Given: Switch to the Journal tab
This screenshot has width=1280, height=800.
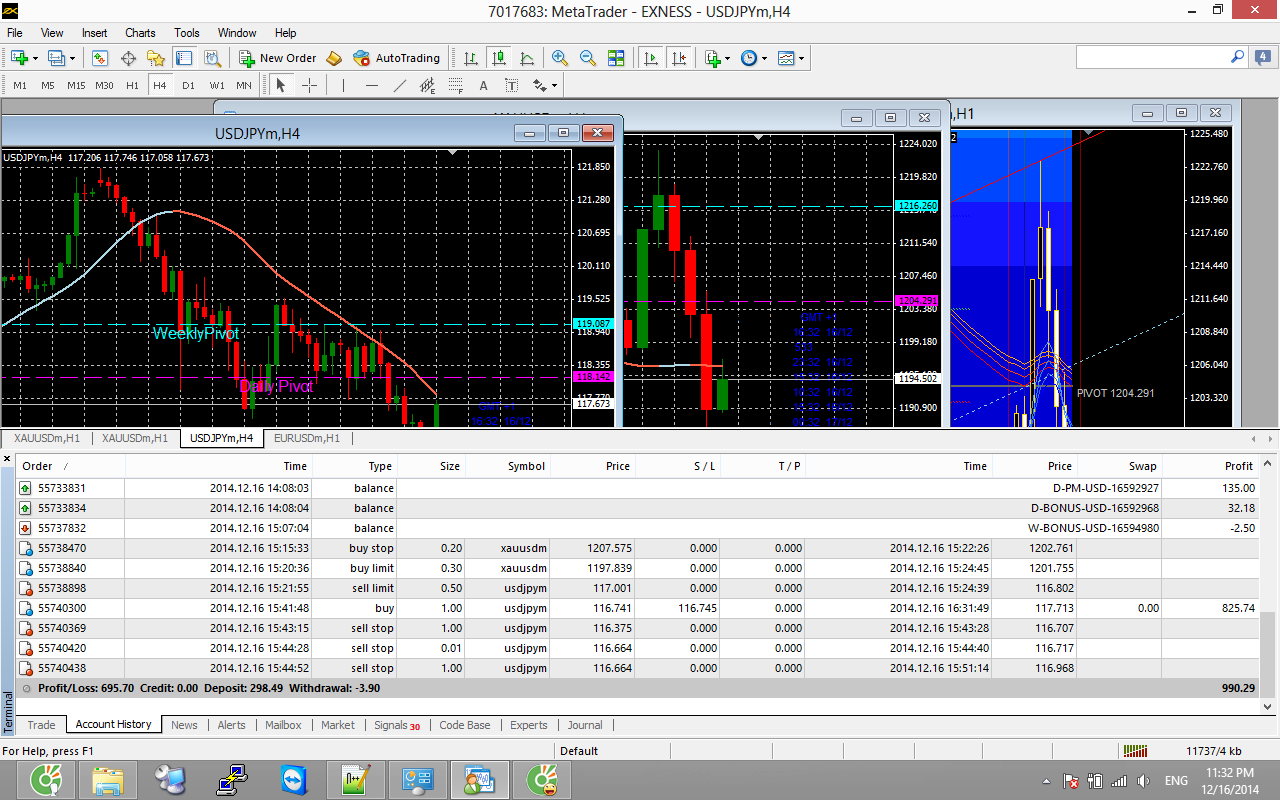Looking at the screenshot, I should tap(585, 725).
